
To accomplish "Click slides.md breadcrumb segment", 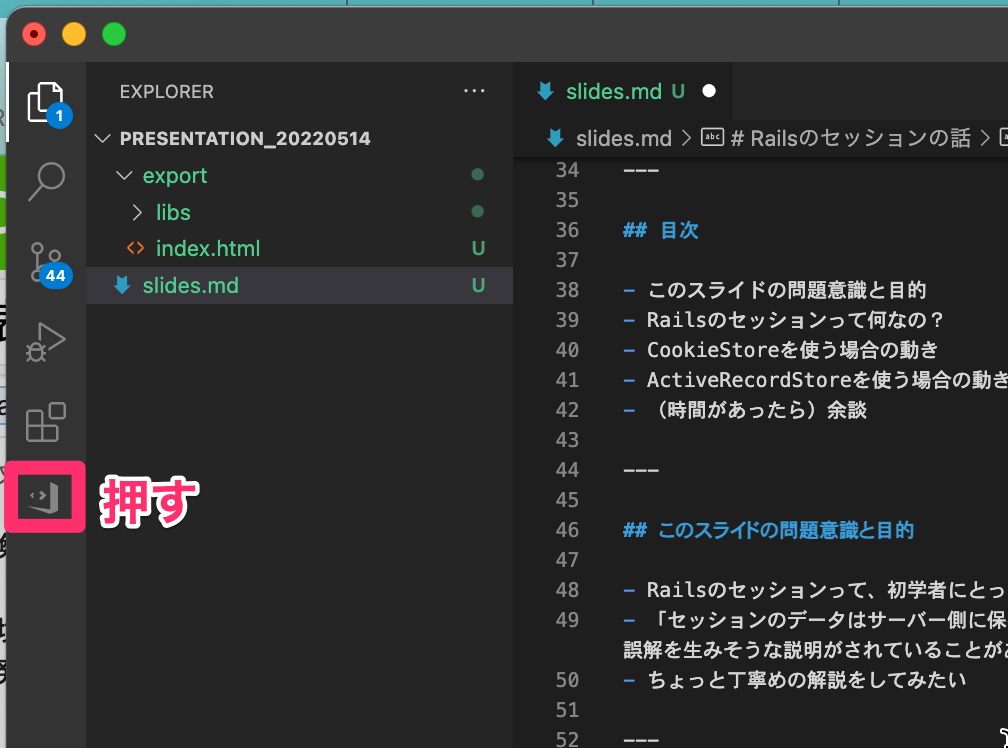I will point(624,138).
